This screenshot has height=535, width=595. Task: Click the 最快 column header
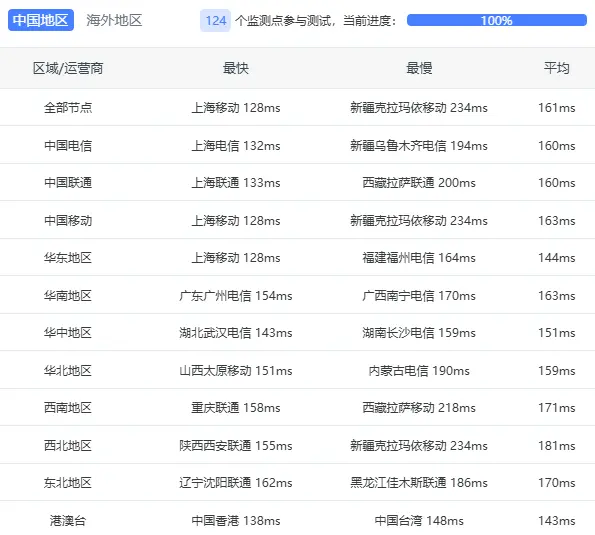click(236, 68)
